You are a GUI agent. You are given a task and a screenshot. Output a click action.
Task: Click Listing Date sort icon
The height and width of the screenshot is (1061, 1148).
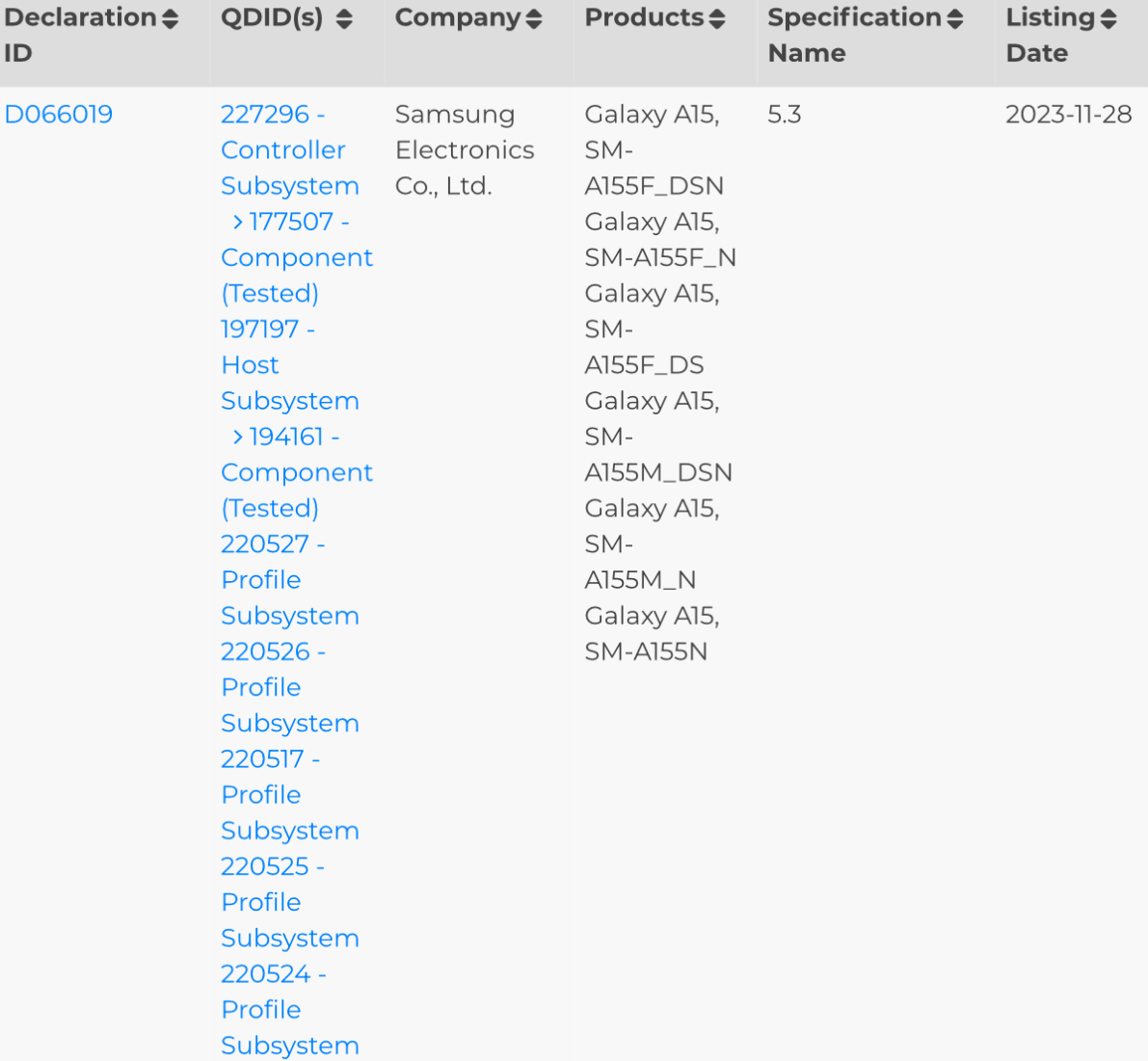click(1108, 18)
